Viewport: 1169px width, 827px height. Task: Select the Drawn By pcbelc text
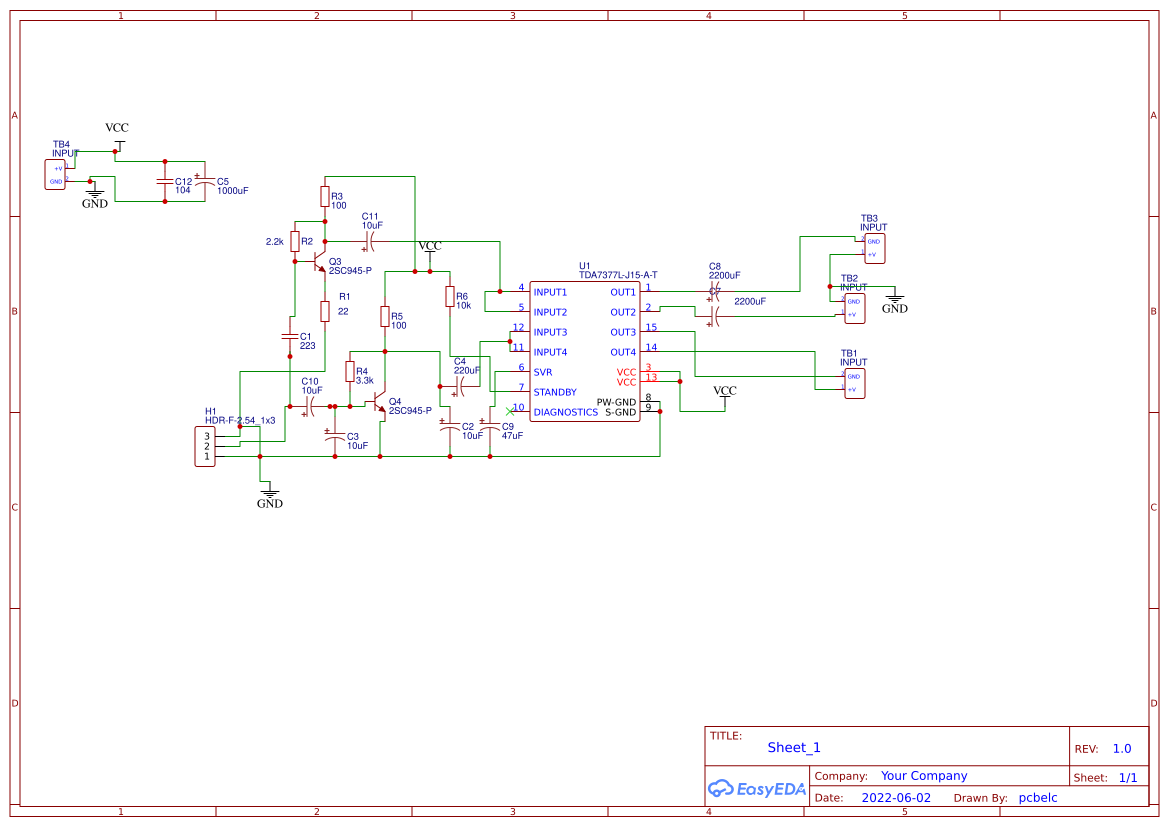[x=1038, y=797]
